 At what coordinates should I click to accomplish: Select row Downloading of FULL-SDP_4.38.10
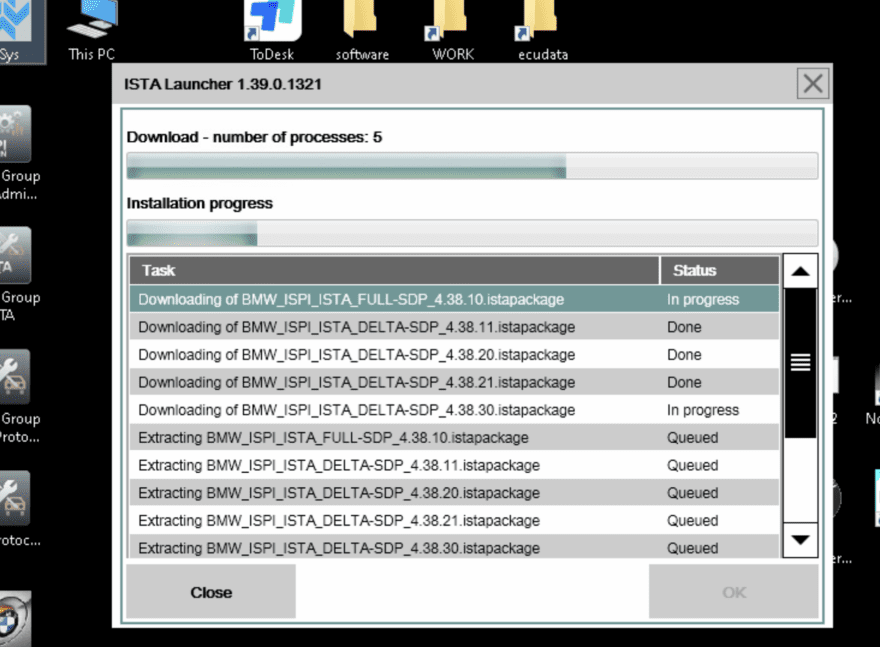(x=455, y=299)
